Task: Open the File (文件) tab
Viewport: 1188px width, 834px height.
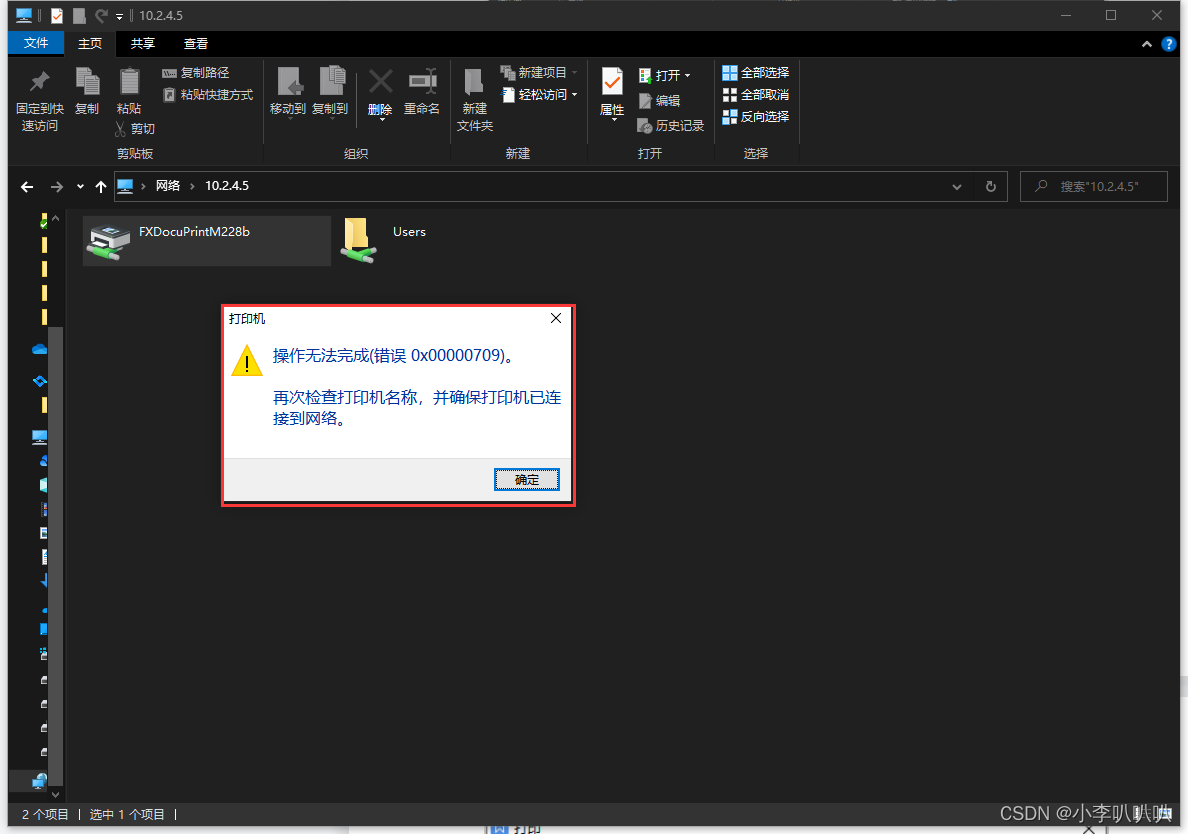Action: pos(36,43)
